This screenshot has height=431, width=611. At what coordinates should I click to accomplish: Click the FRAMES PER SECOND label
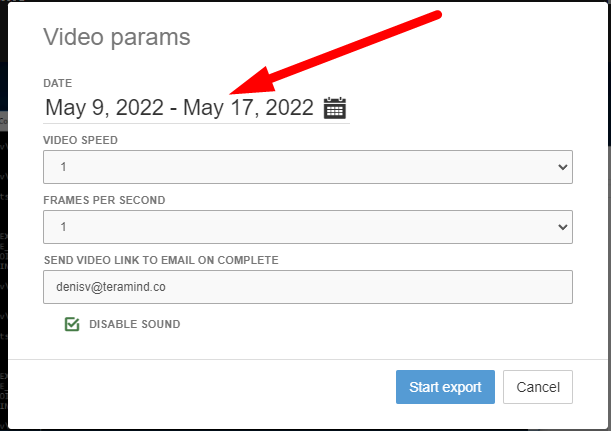click(104, 200)
